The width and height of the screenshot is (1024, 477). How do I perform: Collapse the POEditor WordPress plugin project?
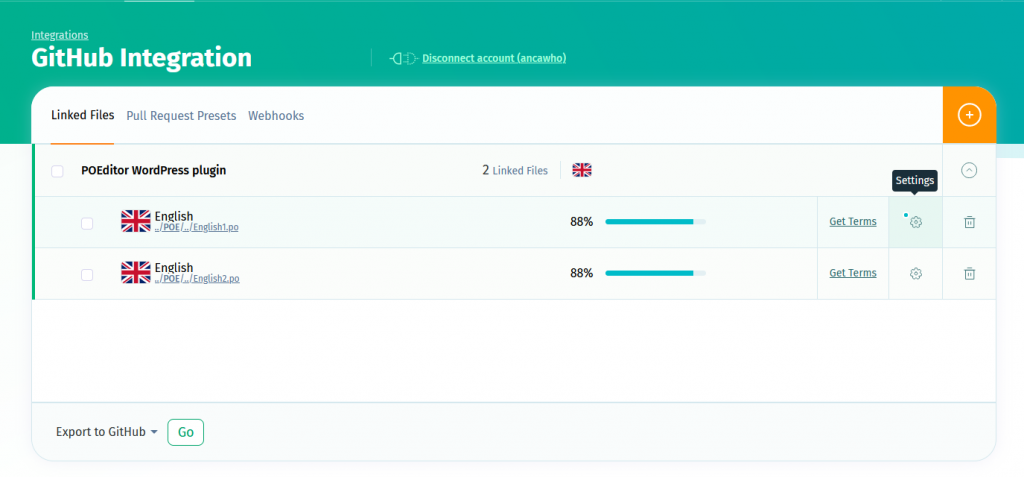pos(969,171)
